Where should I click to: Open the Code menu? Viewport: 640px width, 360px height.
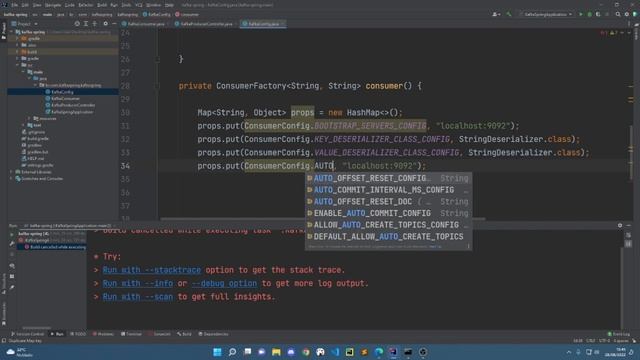[69, 5]
